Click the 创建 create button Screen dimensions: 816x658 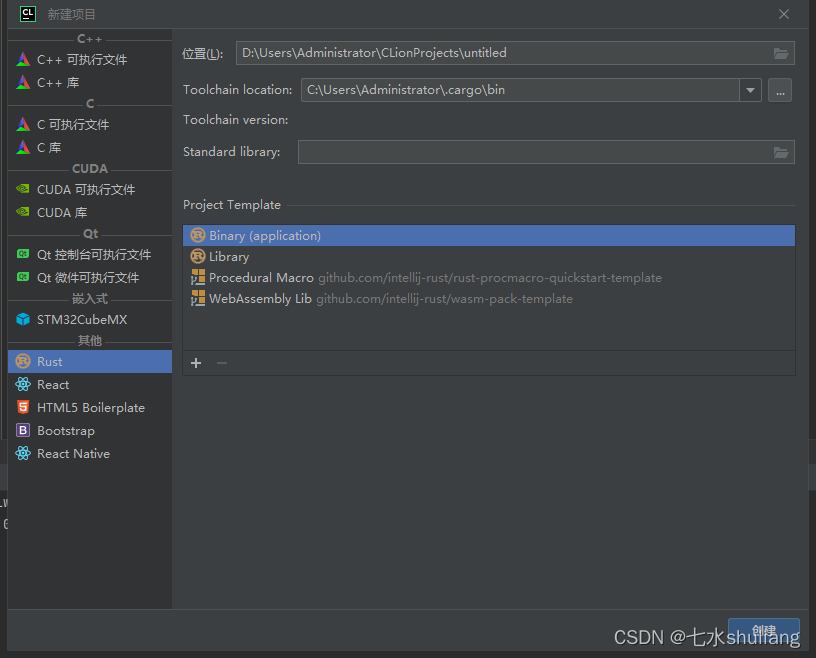763,631
